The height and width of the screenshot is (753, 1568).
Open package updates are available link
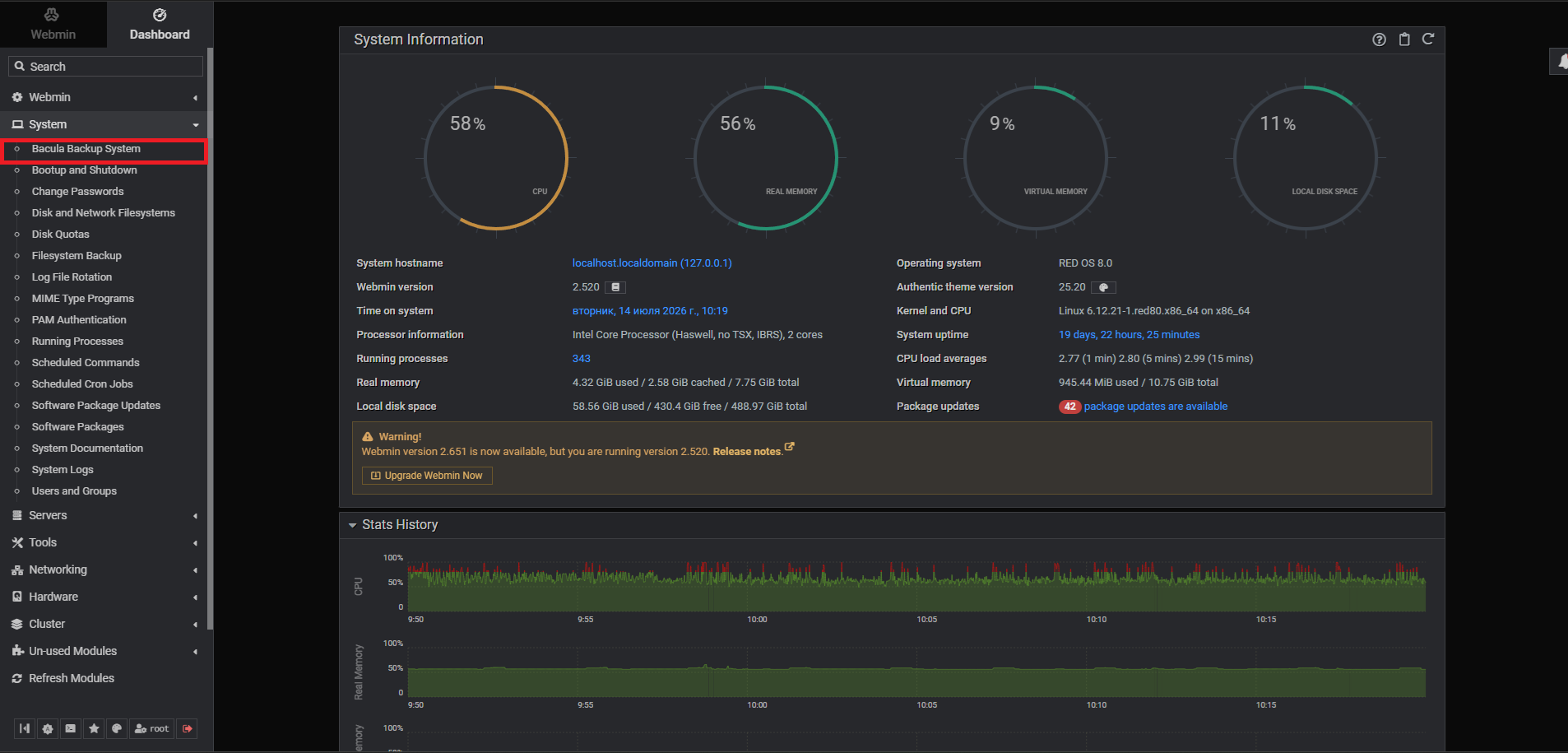(x=1155, y=407)
